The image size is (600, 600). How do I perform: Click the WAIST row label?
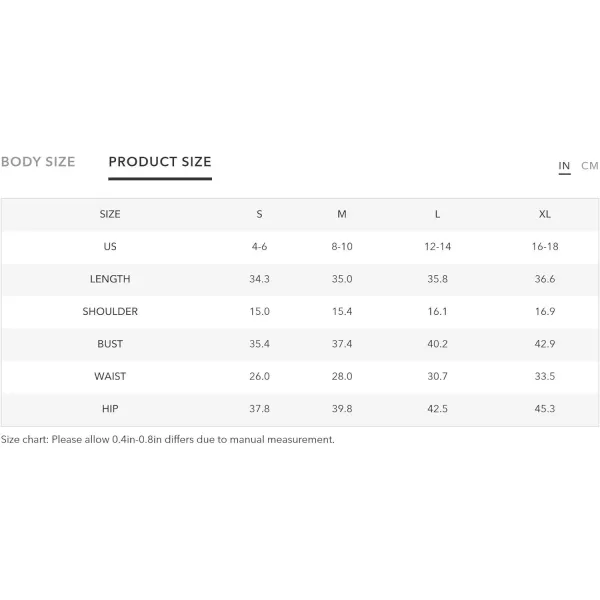(x=110, y=377)
